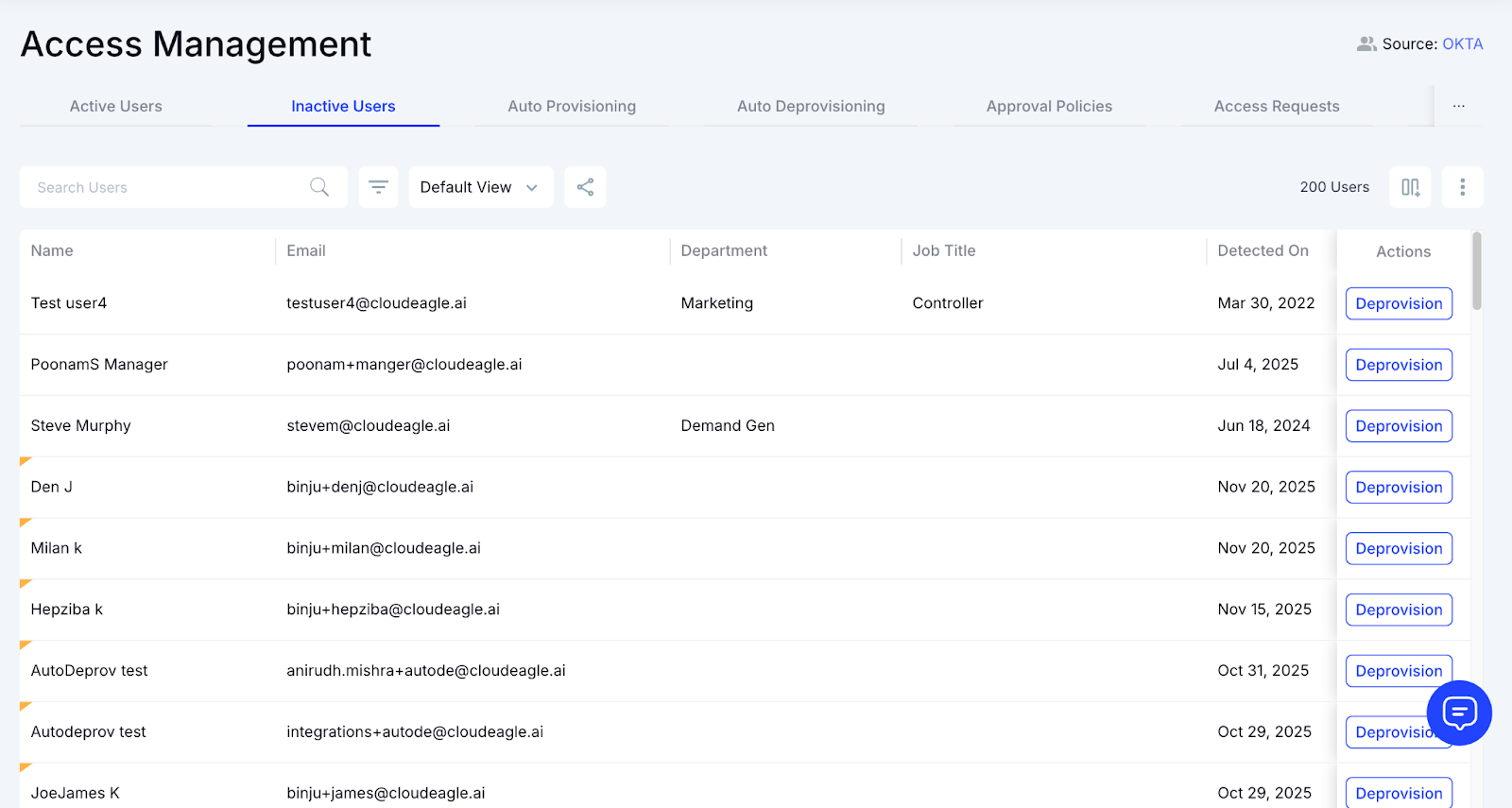Click the OKTA source link

tap(1462, 43)
